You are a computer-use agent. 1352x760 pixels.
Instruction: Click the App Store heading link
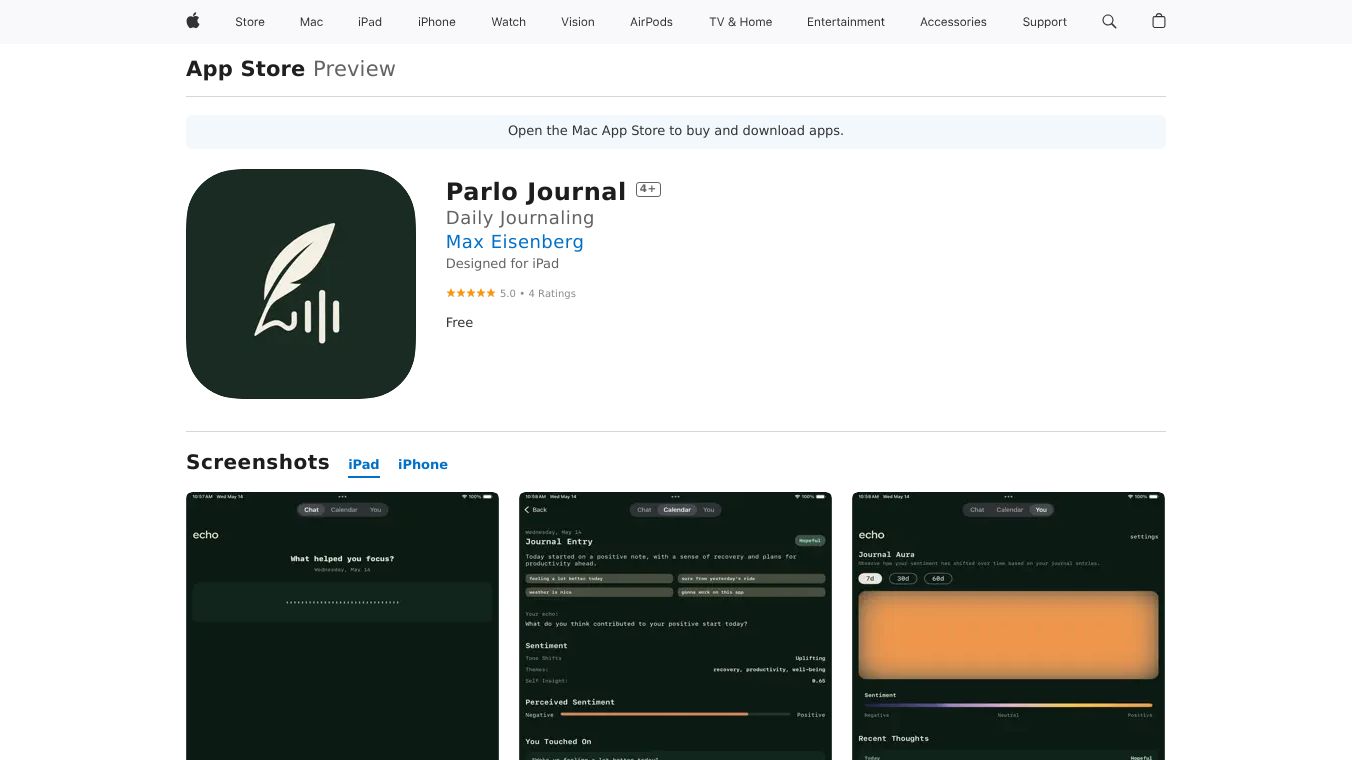pyautogui.click(x=246, y=69)
